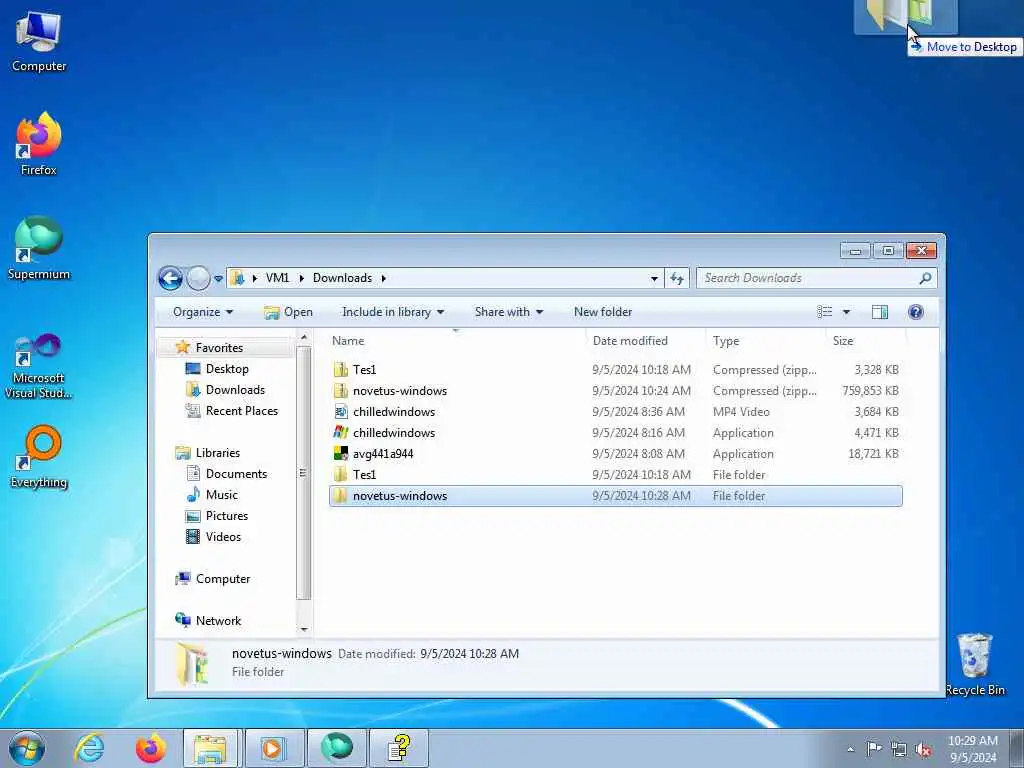
Task: Click Downloads in the address breadcrumb
Action: [x=342, y=278]
